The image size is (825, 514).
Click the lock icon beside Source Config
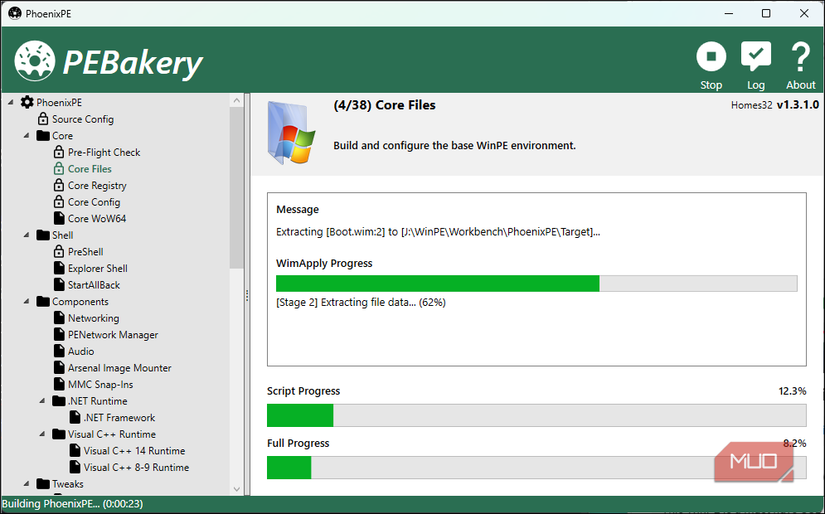43,119
